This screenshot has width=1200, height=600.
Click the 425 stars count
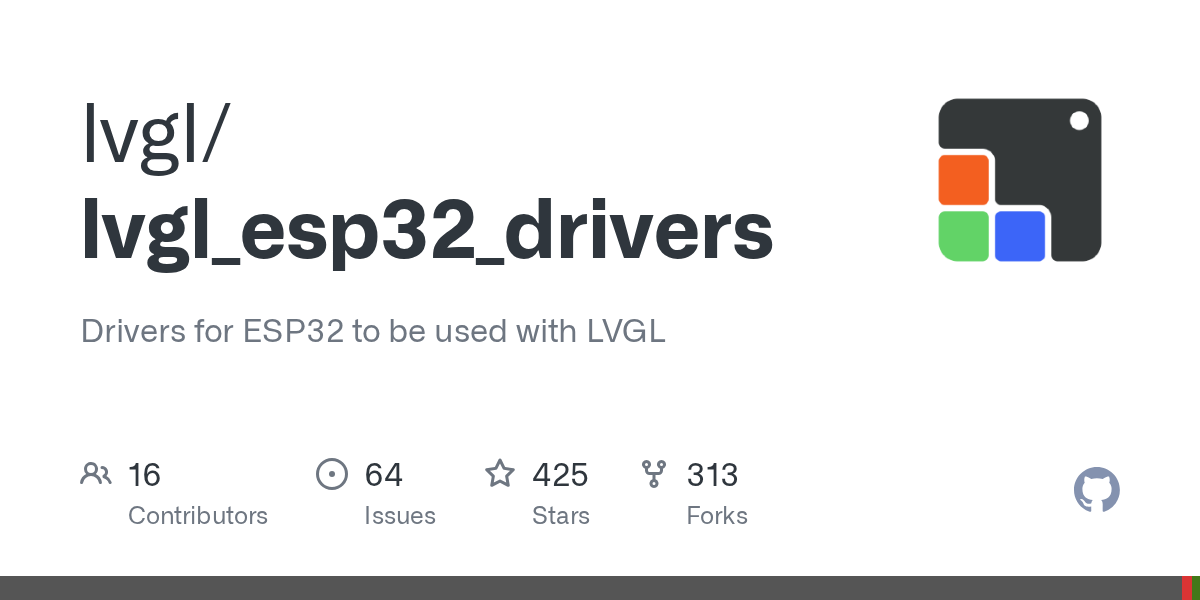[x=560, y=475]
